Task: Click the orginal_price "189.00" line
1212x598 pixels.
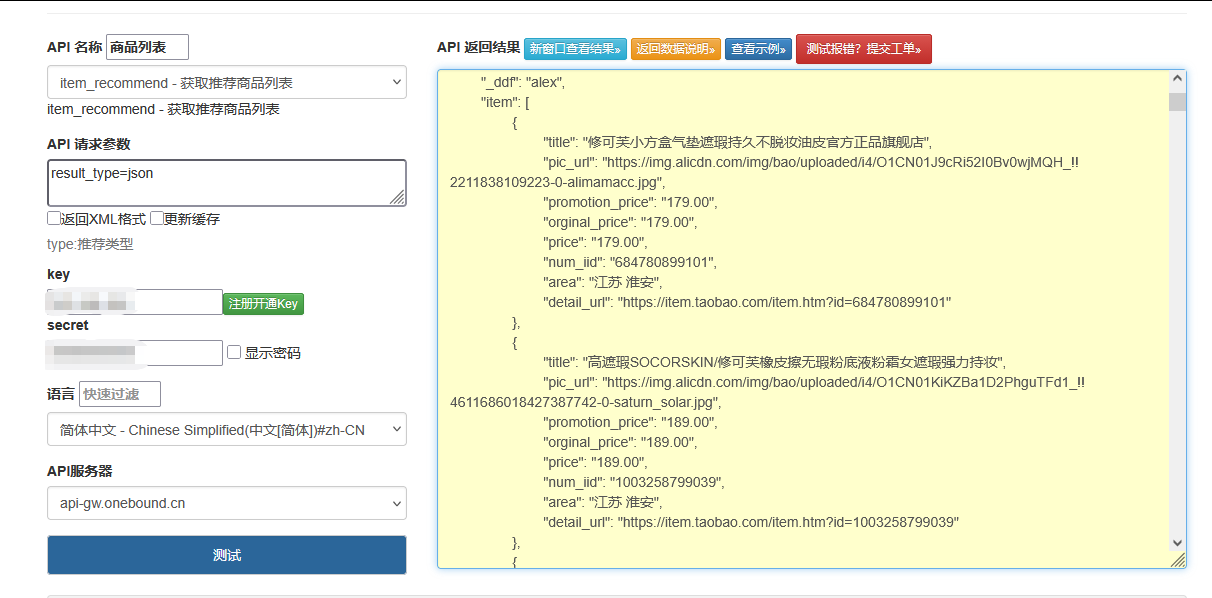Action: (620, 442)
